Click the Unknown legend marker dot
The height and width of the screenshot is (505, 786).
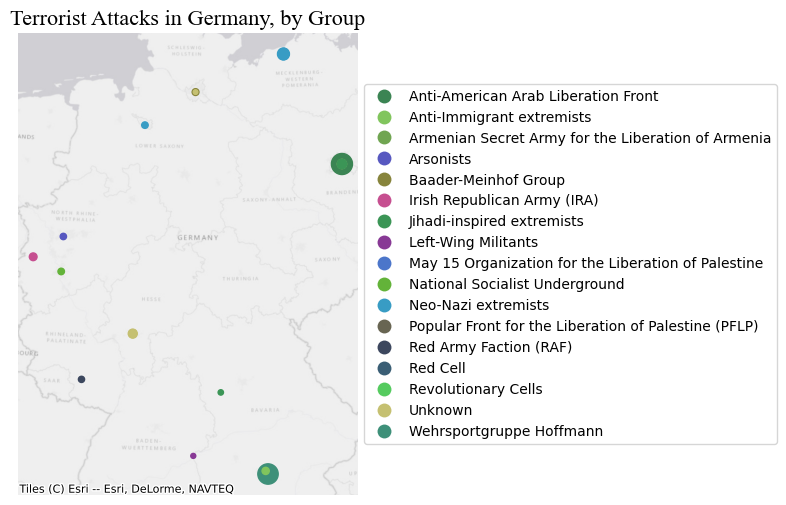click(x=384, y=410)
